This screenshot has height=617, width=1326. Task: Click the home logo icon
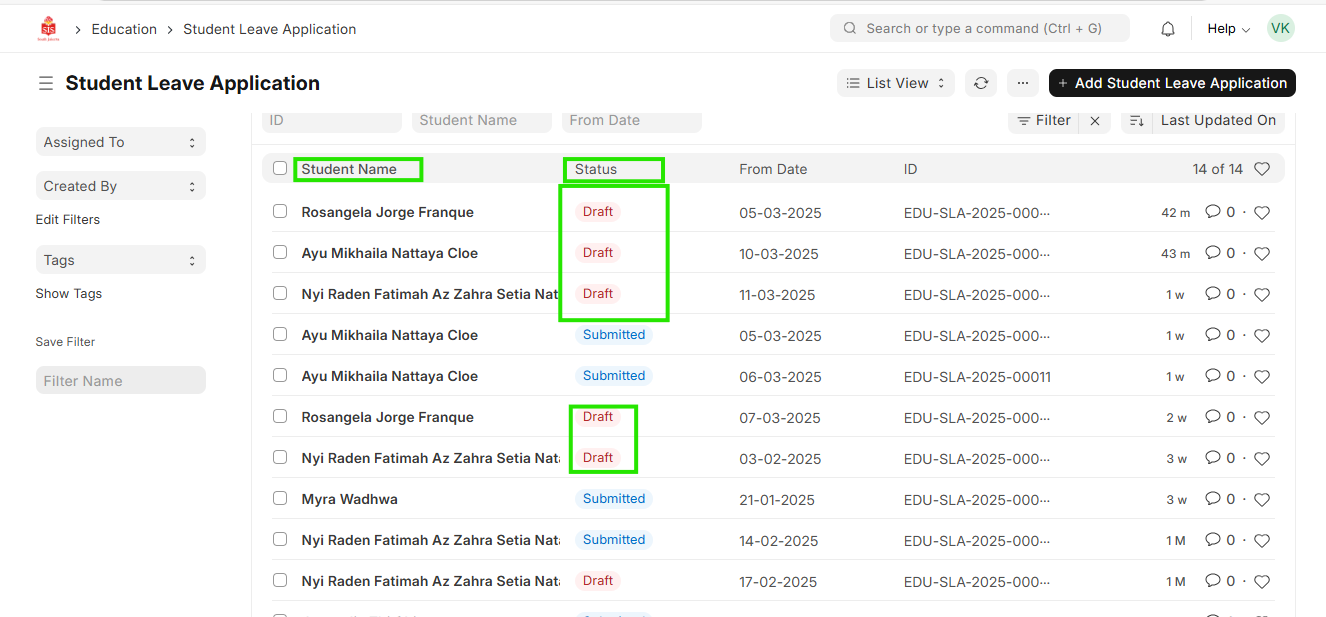(x=48, y=29)
